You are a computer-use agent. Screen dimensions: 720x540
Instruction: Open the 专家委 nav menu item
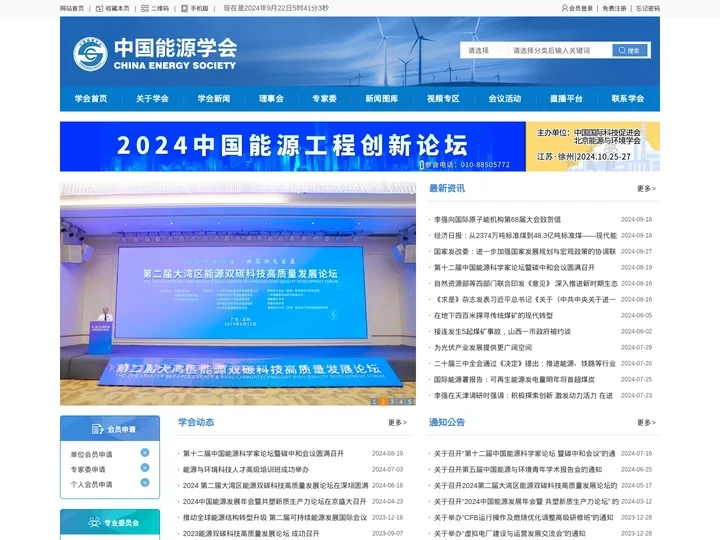coord(325,99)
